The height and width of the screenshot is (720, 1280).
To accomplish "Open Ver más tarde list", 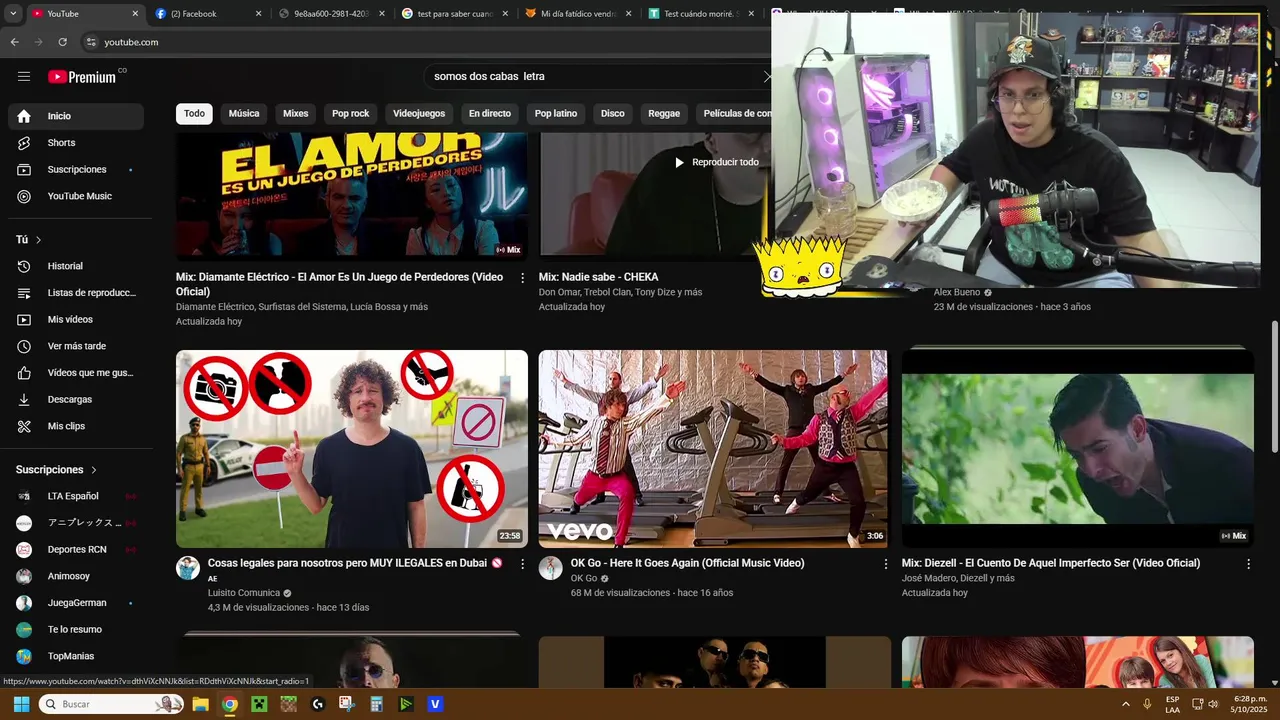I will click(76, 346).
